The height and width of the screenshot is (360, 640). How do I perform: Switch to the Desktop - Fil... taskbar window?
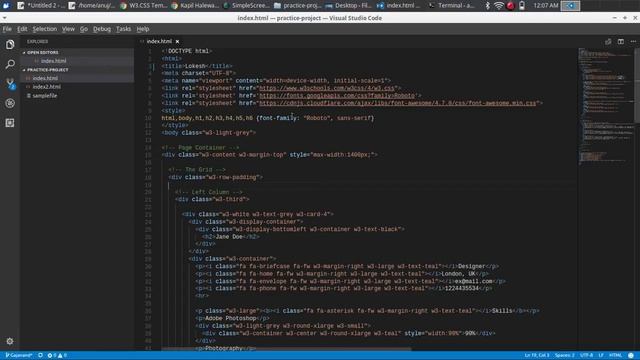(349, 5)
